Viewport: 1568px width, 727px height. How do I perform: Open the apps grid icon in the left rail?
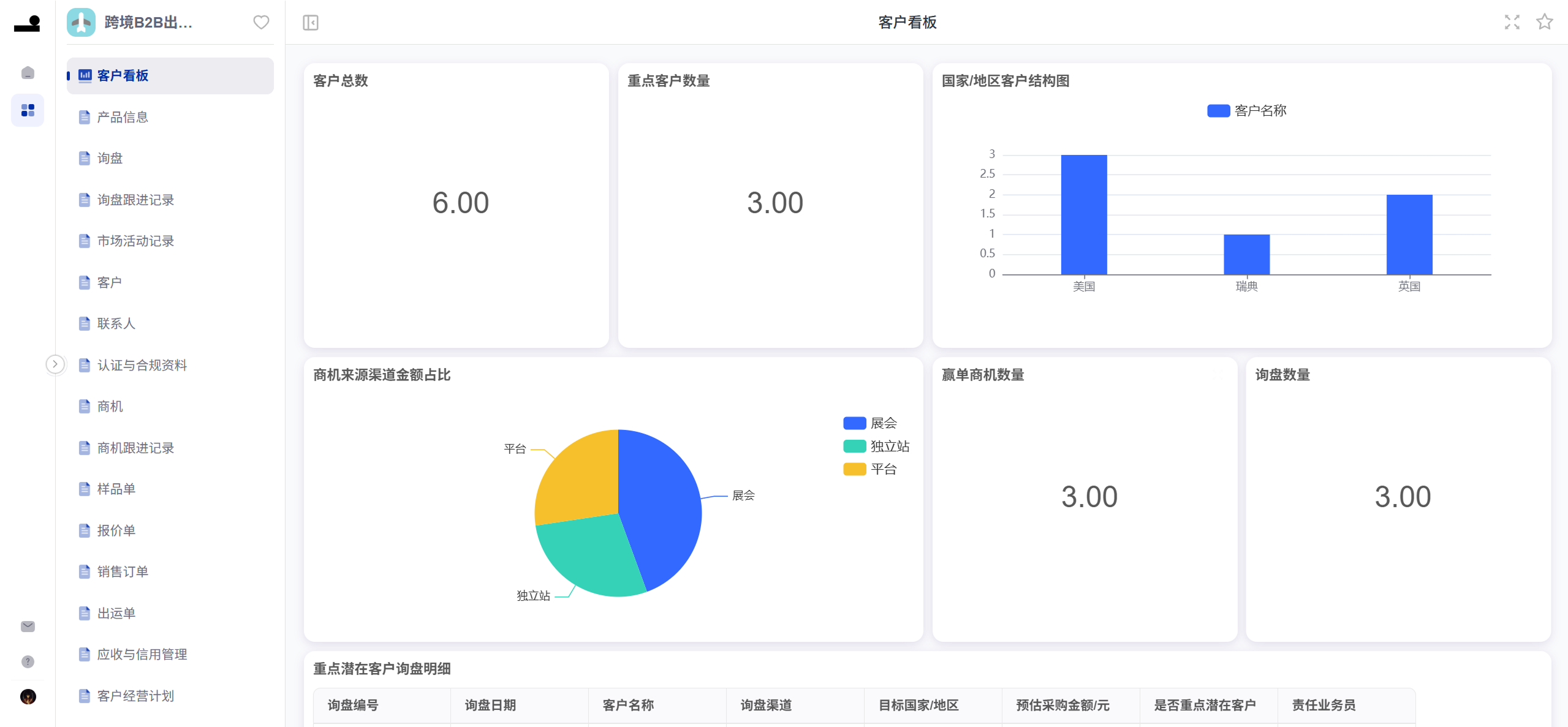pos(27,110)
